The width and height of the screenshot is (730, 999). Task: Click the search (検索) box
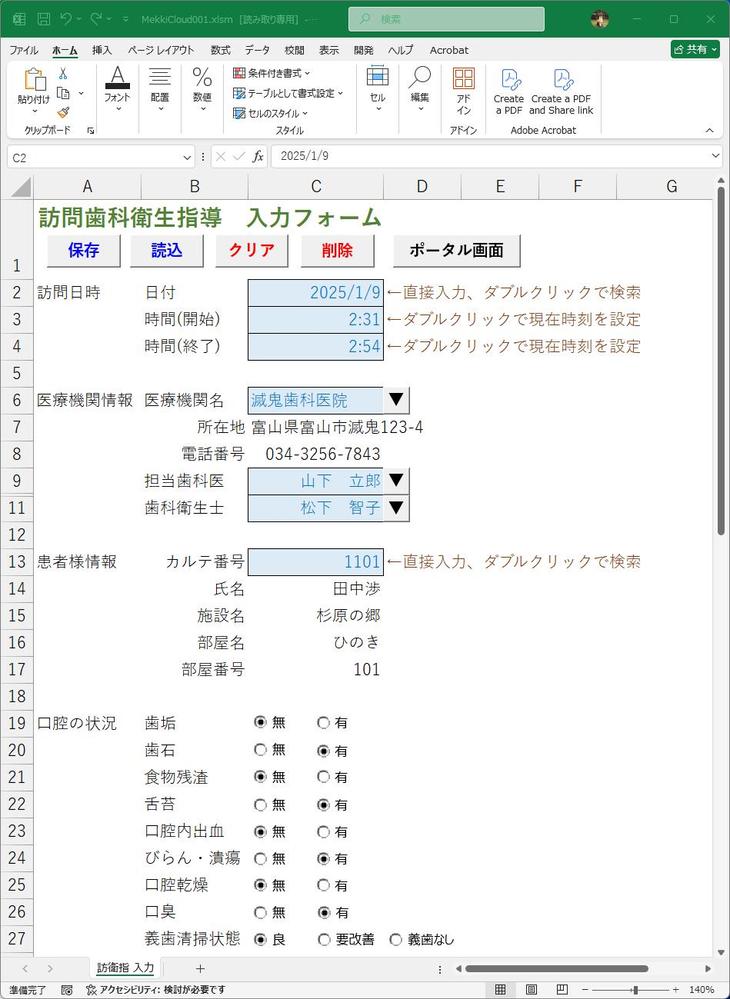click(x=446, y=19)
